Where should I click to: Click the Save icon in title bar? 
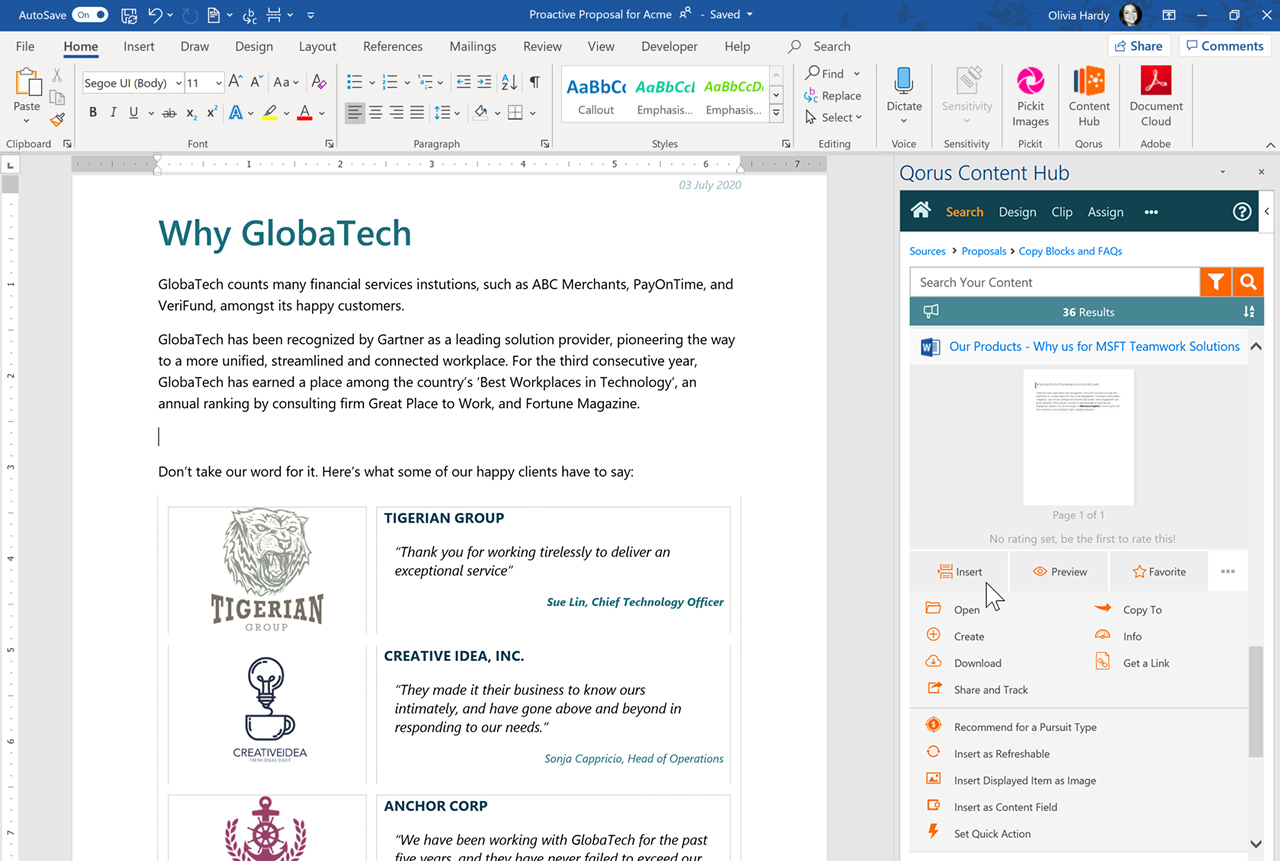(x=129, y=15)
